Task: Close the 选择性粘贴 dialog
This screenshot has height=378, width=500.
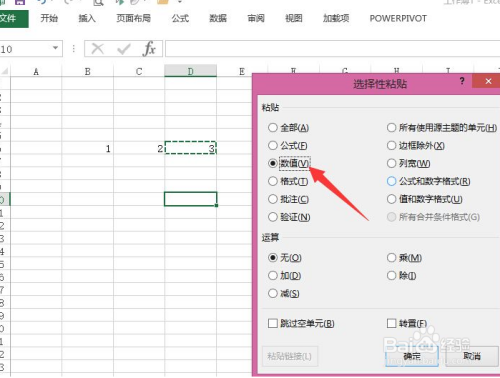Action: 488,81
